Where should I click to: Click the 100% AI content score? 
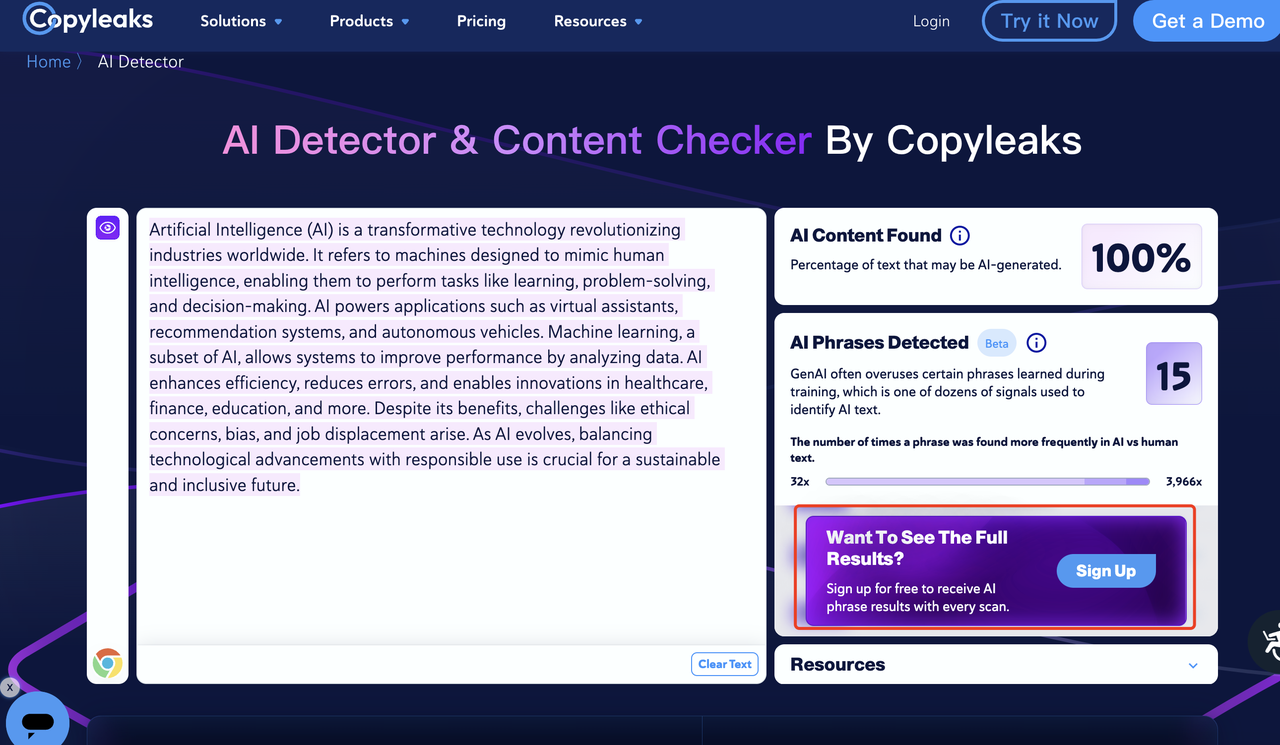(x=1141, y=258)
